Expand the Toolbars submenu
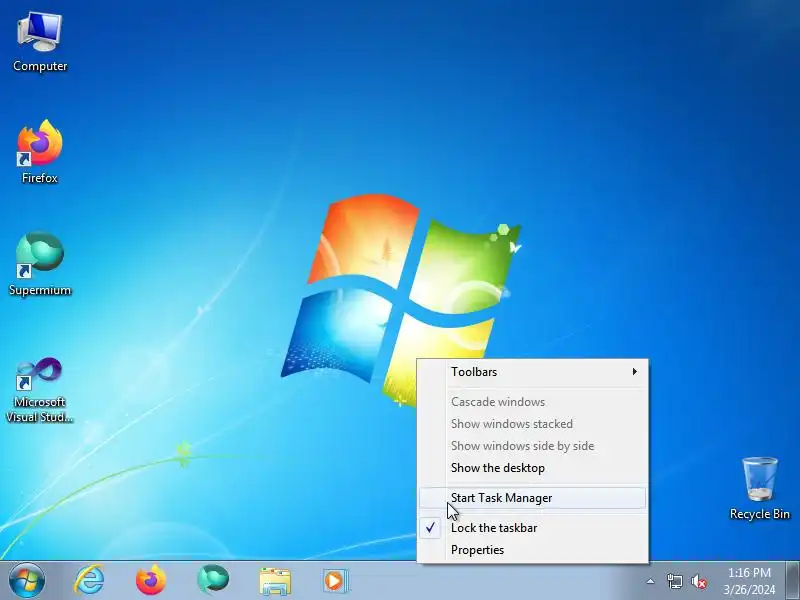The image size is (800, 600). pyautogui.click(x=533, y=372)
